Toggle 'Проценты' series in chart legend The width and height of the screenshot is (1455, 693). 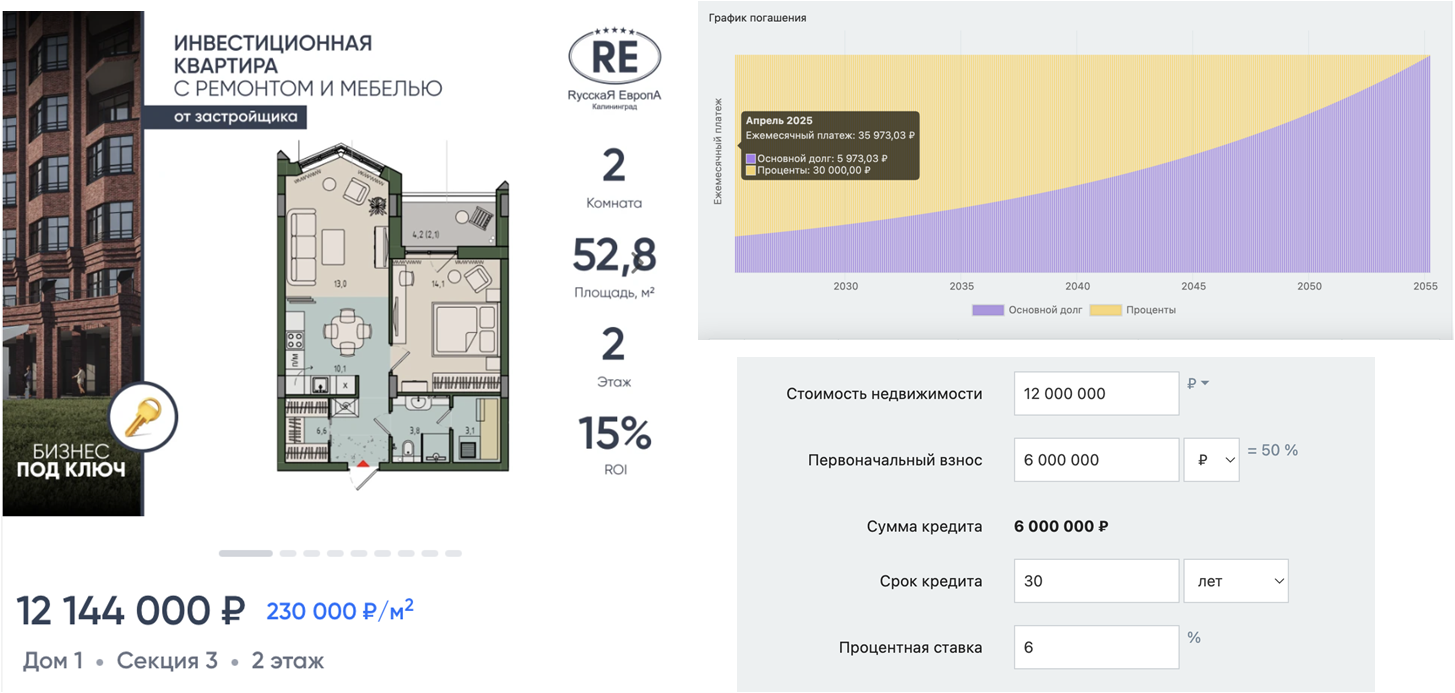click(1132, 310)
